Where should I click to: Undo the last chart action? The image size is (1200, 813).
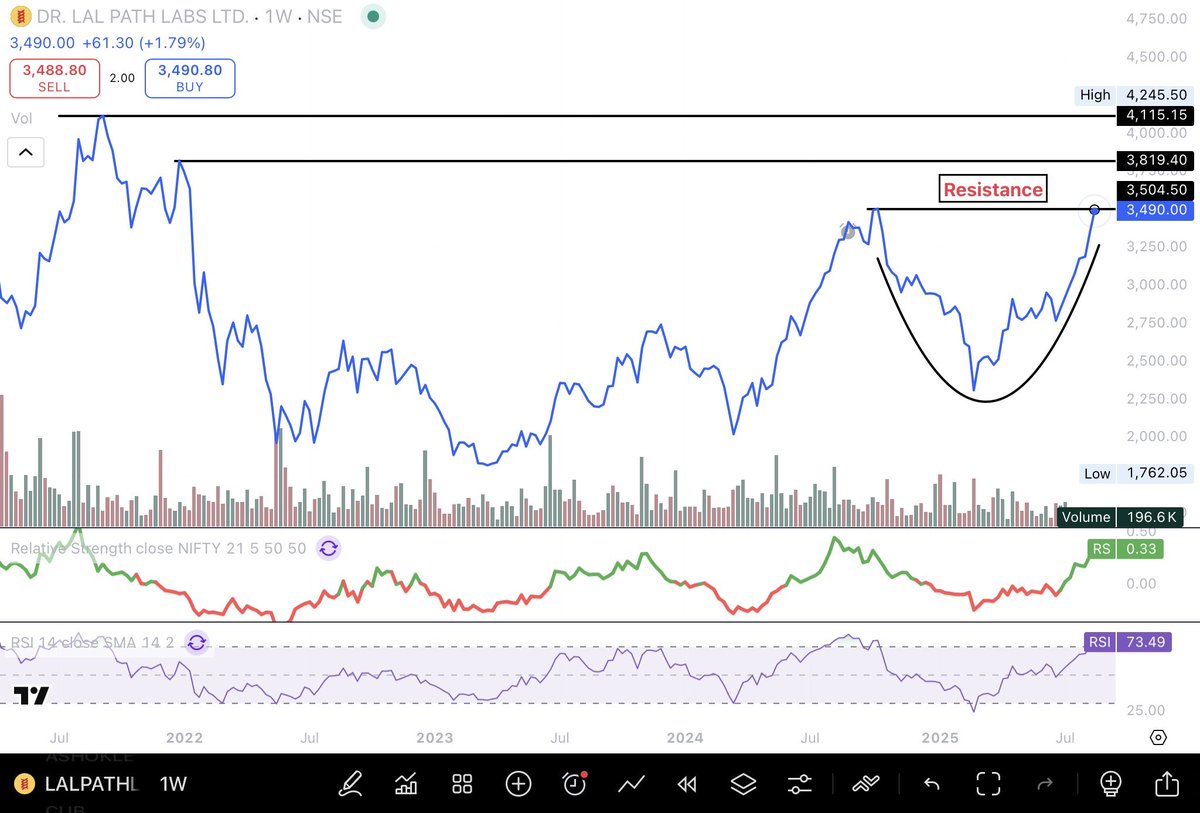[x=931, y=784]
